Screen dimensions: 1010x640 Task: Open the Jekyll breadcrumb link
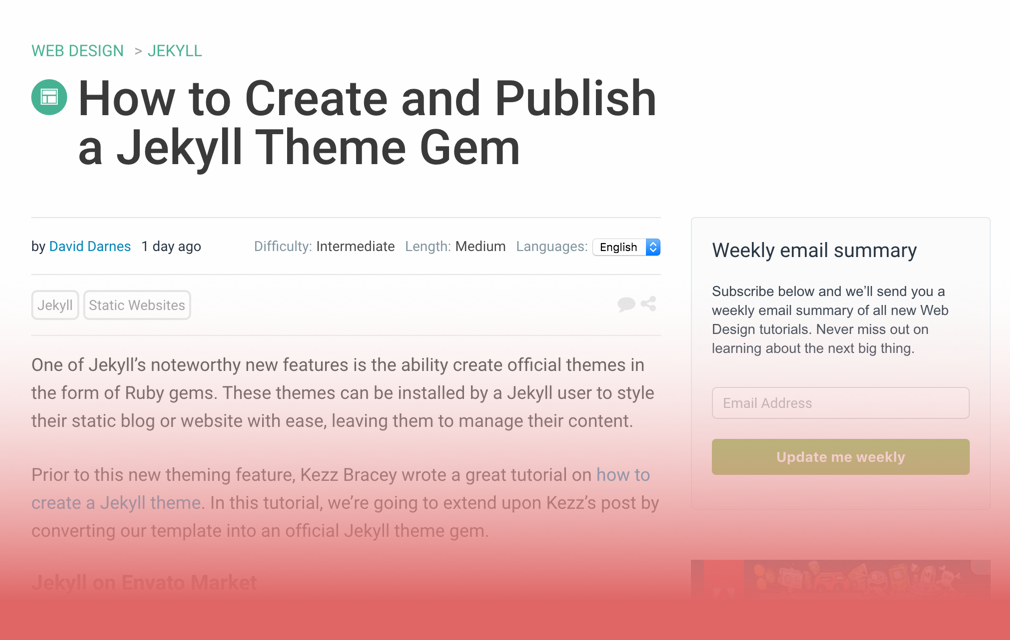[175, 51]
